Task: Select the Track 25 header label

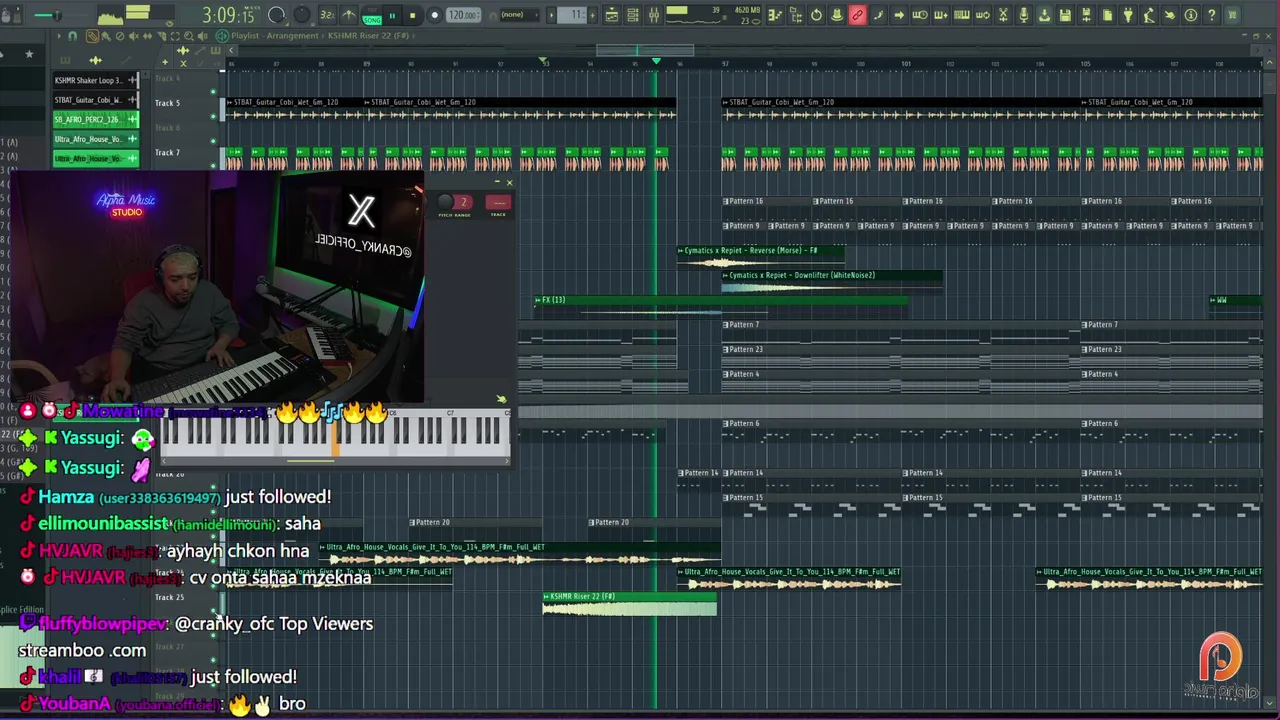Action: pyautogui.click(x=169, y=597)
